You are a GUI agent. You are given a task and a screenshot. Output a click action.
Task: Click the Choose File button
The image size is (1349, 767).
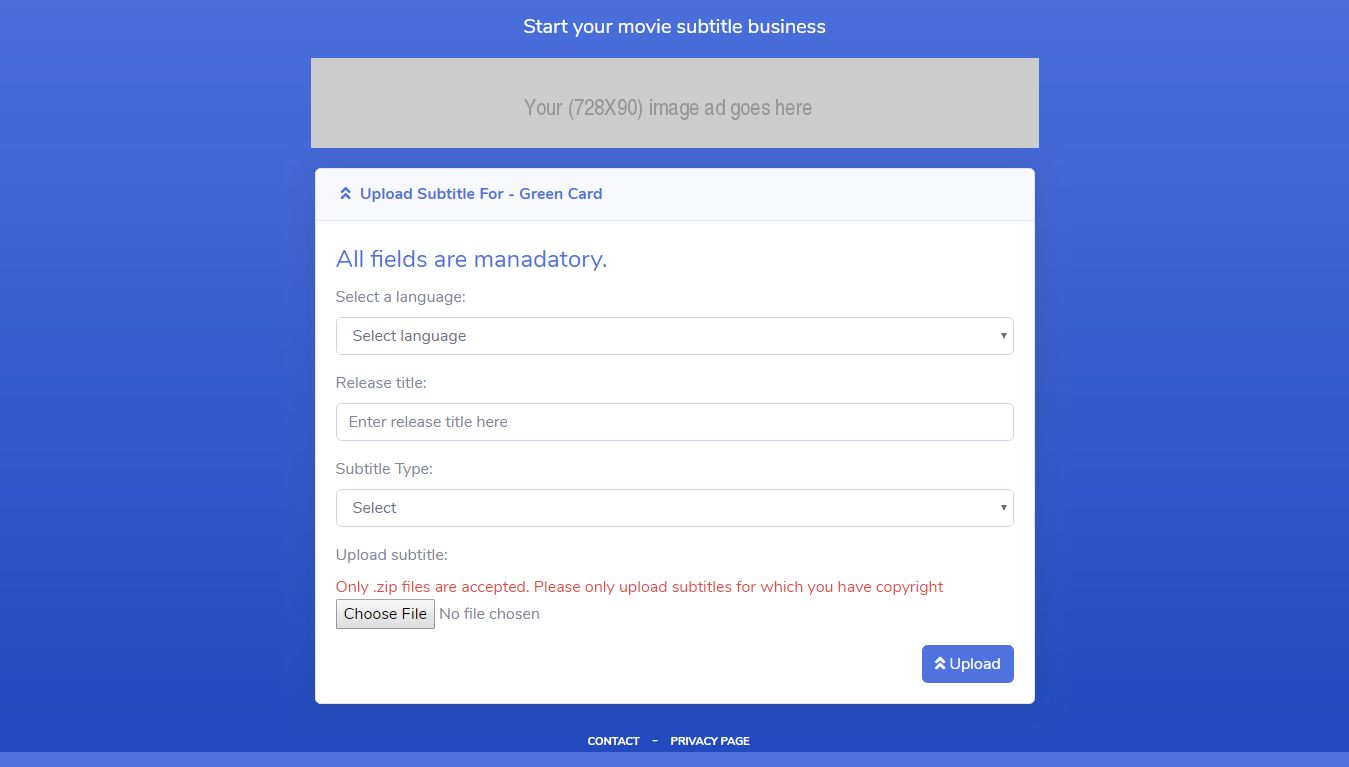tap(385, 614)
